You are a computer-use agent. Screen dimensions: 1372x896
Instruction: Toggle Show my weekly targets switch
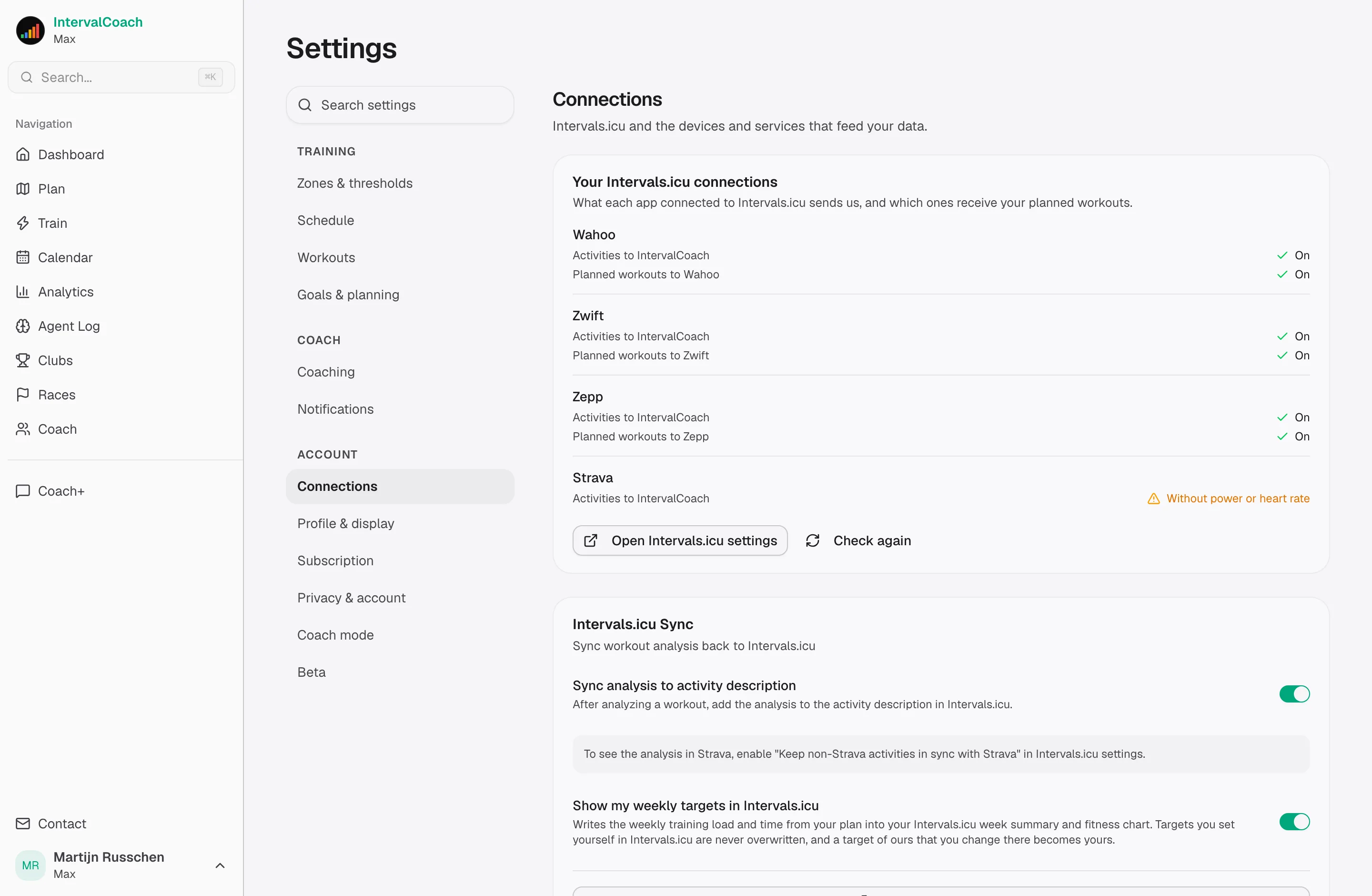coord(1294,822)
